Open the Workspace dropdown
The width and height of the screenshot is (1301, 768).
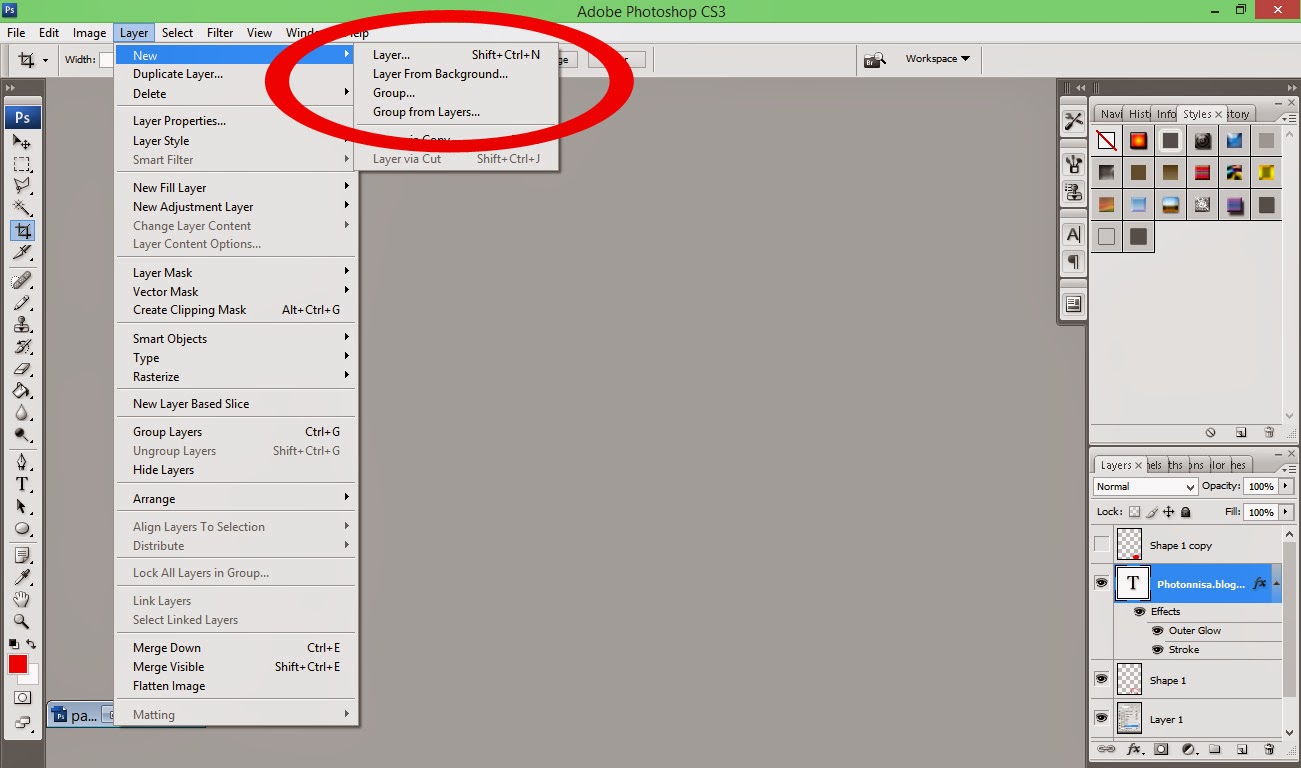[x=937, y=59]
